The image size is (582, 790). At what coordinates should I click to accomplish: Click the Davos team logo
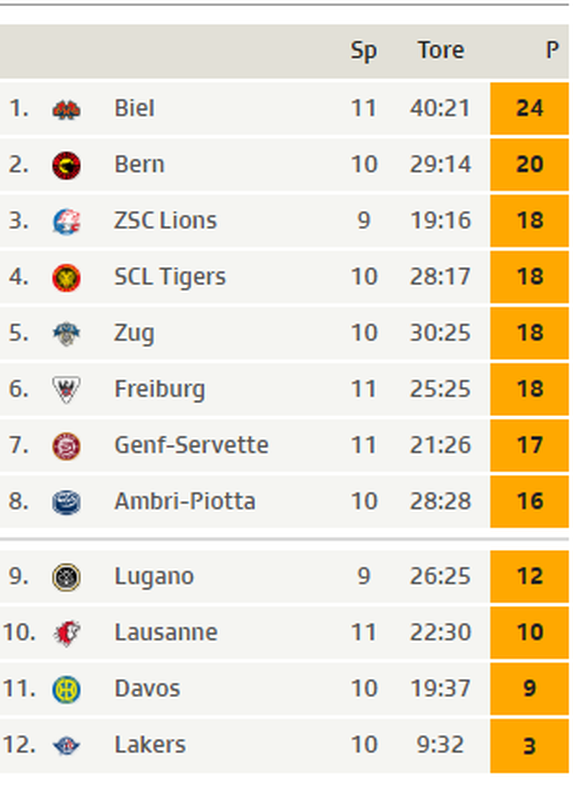click(x=67, y=690)
